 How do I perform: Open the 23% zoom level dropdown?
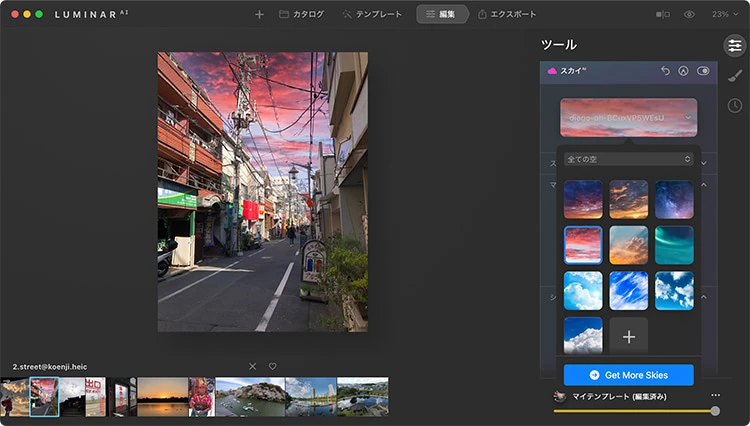(724, 15)
